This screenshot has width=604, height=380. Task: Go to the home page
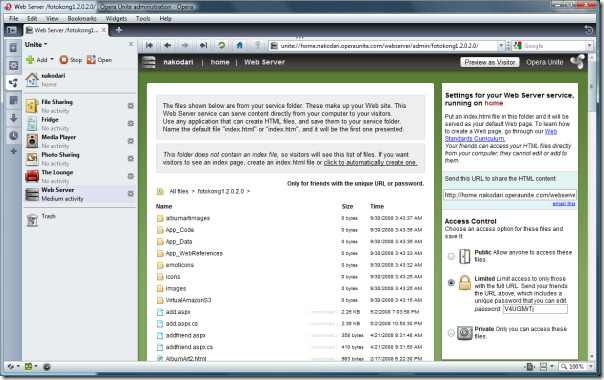pos(239,45)
